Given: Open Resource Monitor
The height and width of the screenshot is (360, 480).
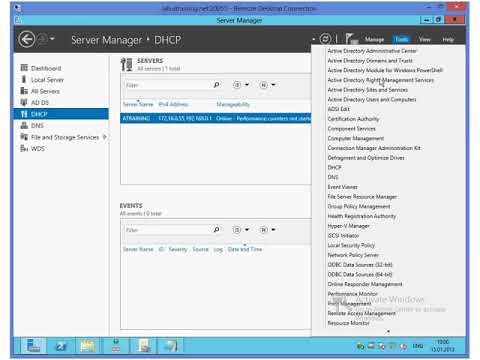Looking at the screenshot, I should [348, 323].
